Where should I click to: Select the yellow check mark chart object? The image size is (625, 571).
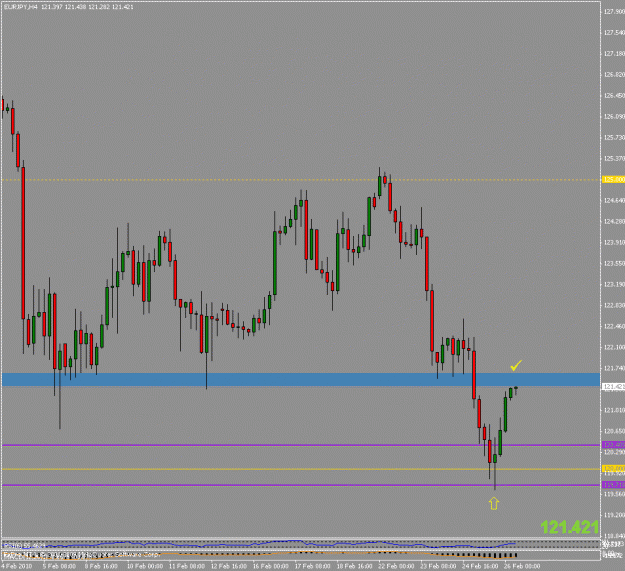[x=516, y=365]
